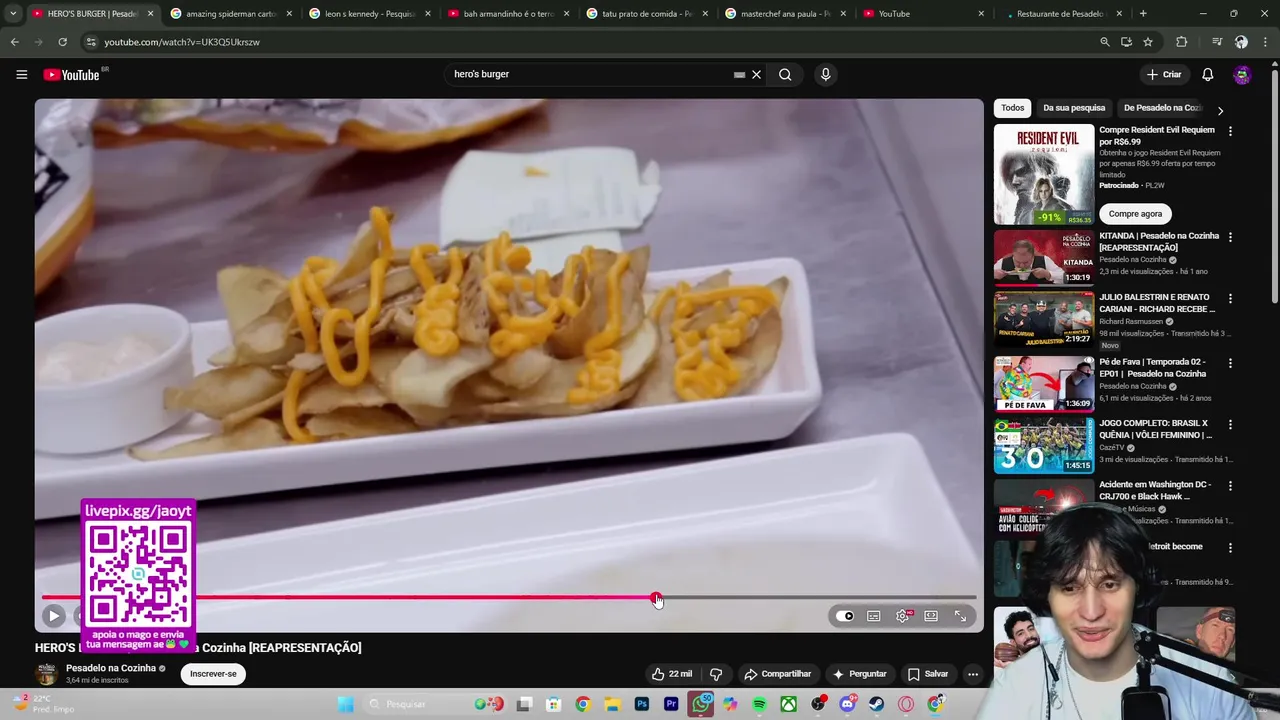Viewport: 1280px width, 720px height.
Task: Open the tab search dropdown arrow
Action: 13,14
